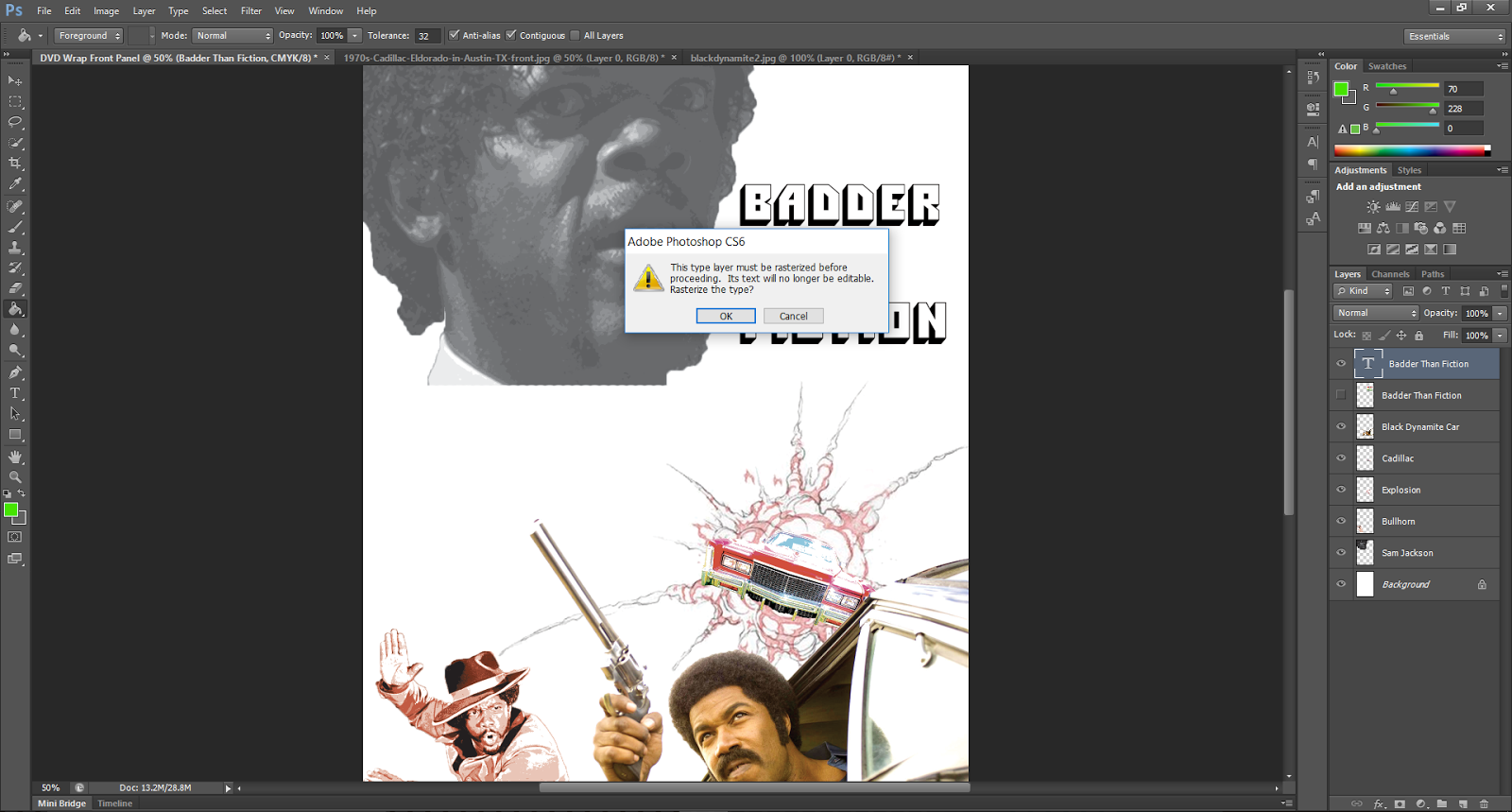
Task: Cancel the rasterize type dialog
Action: (x=794, y=316)
